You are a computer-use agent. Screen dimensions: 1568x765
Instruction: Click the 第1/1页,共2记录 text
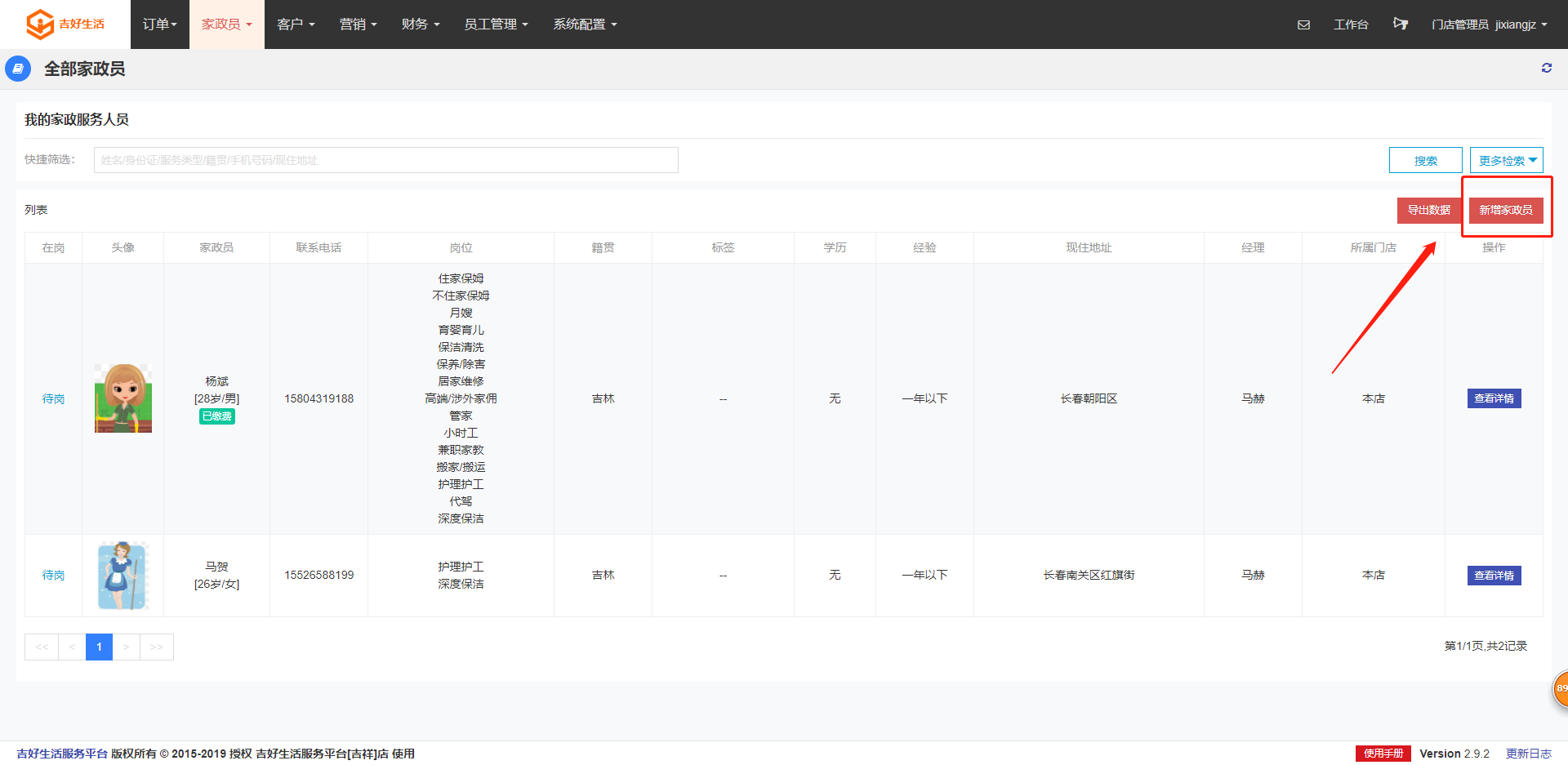pos(1486,646)
